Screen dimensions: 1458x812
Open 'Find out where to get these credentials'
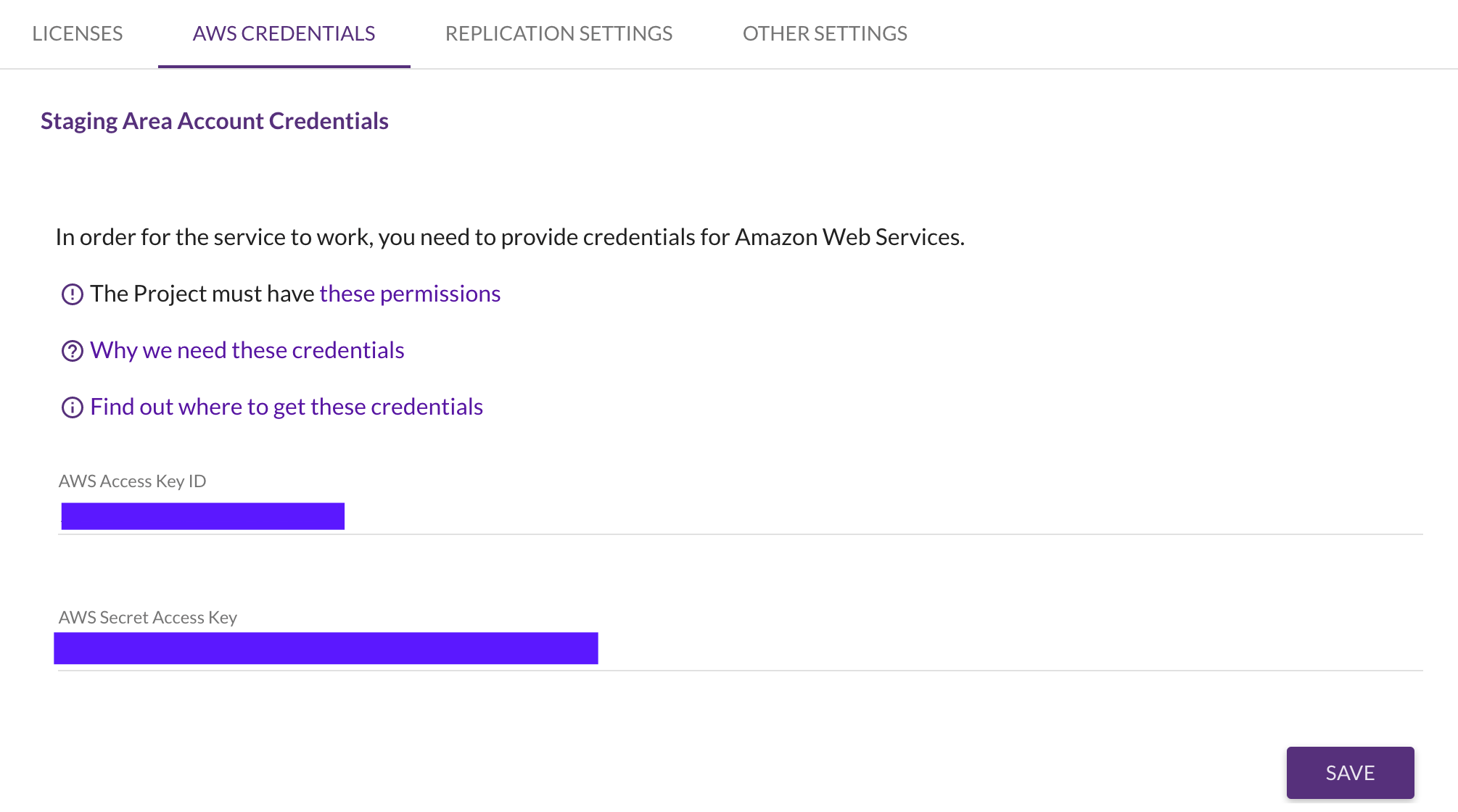click(286, 407)
